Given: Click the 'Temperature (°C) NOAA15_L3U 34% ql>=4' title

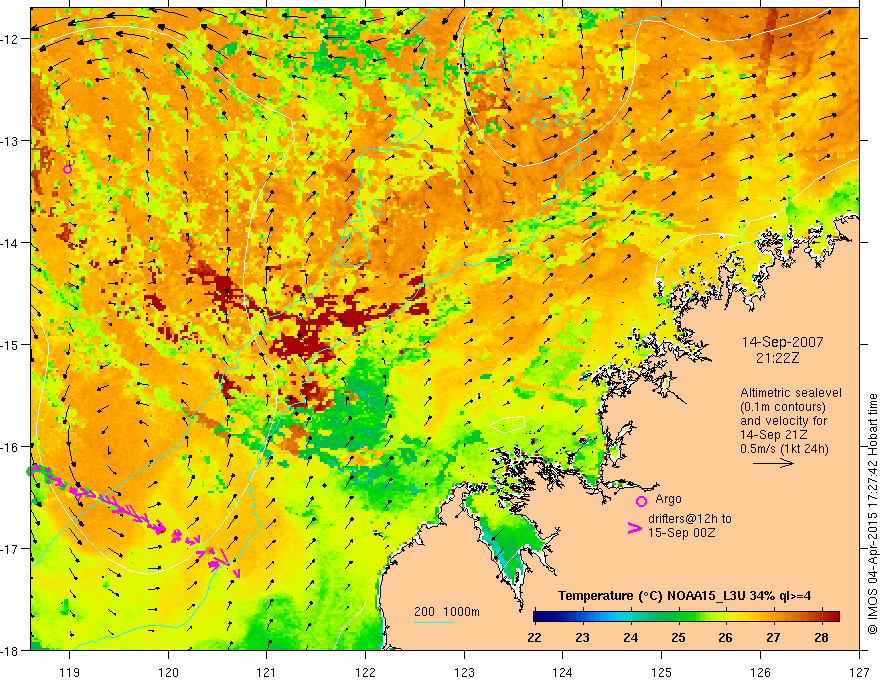Looking at the screenshot, I should point(684,596).
